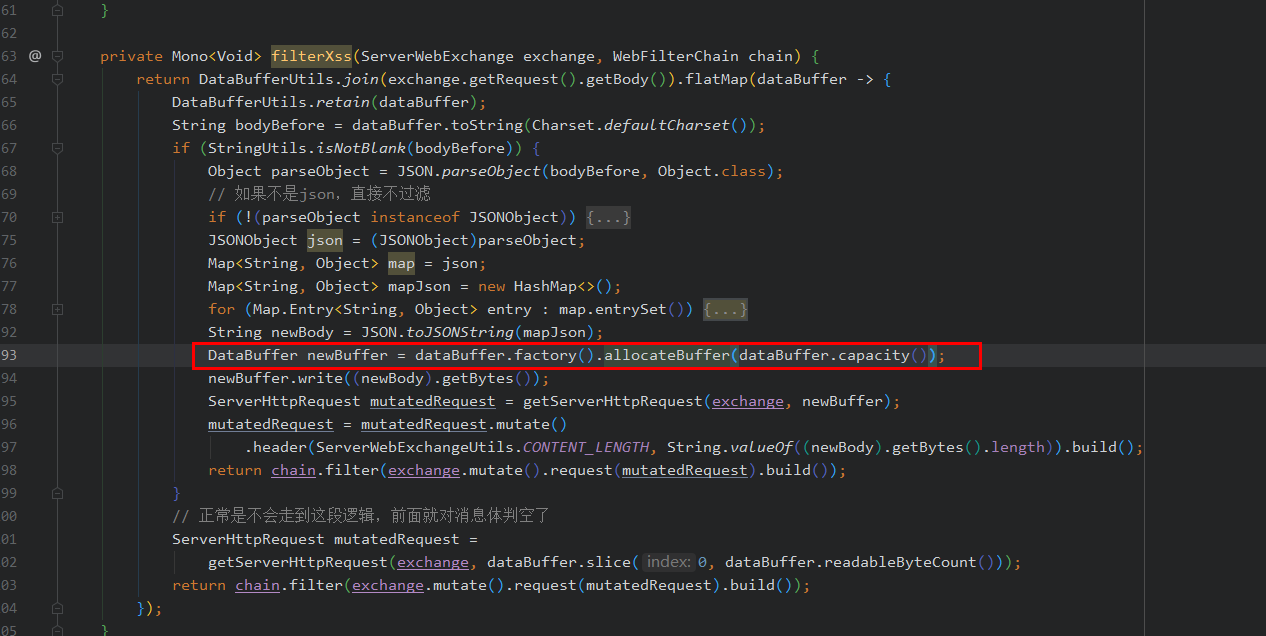Viewport: 1266px width, 636px height.
Task: Click the highlighted 'json' variable on line 75
Action: [325, 240]
